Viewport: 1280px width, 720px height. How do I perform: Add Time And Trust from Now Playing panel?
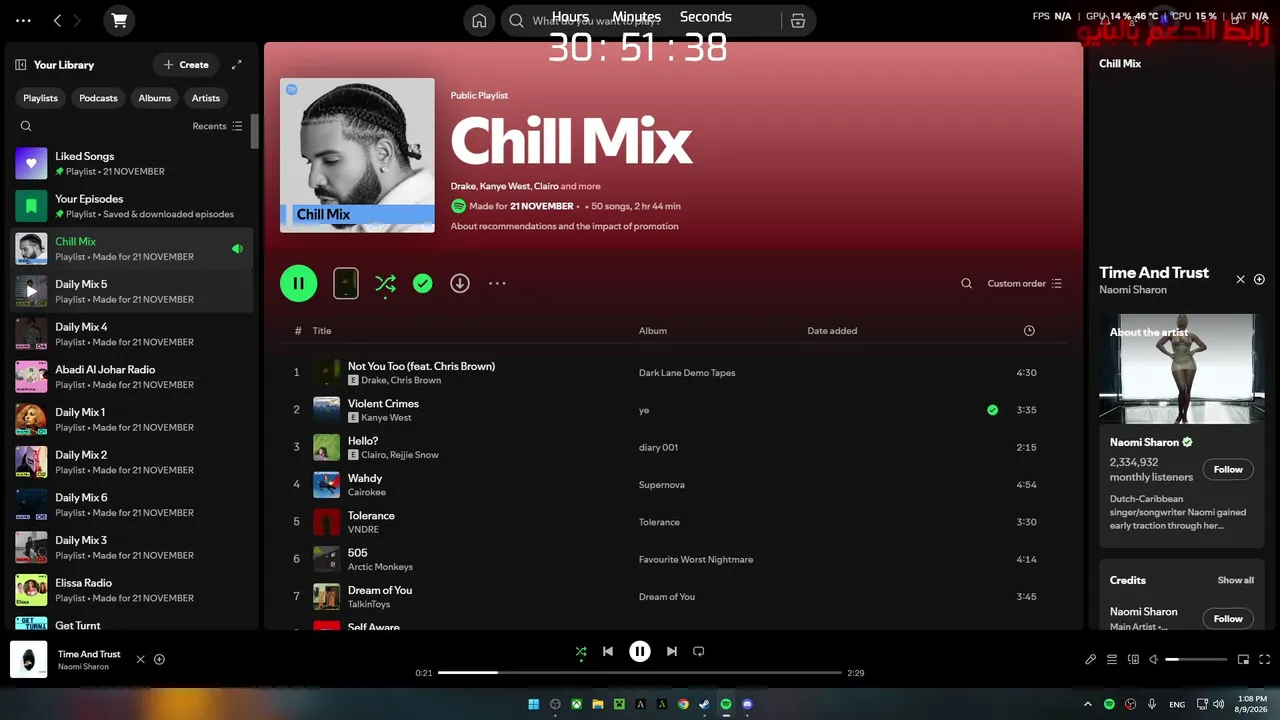(1259, 280)
